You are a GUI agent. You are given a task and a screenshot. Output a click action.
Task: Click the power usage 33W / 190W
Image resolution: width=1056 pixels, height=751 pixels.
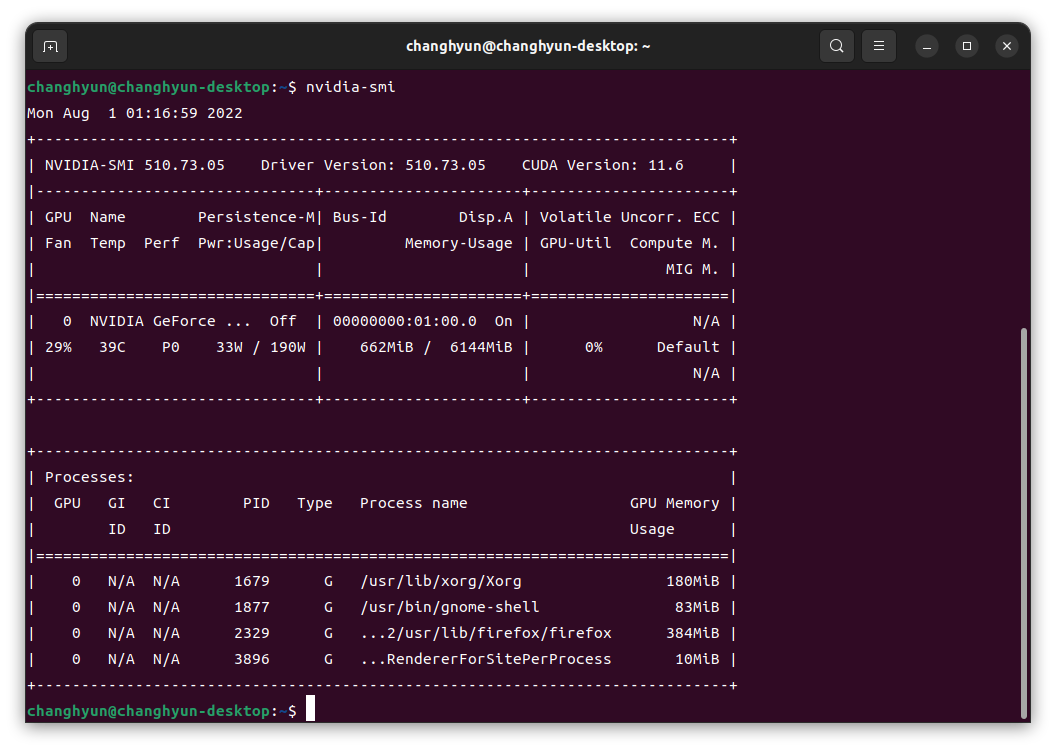click(261, 348)
